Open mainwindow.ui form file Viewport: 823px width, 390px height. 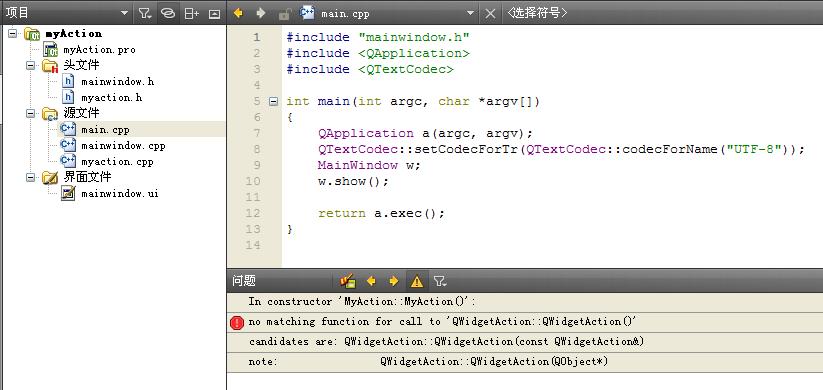click(120, 194)
